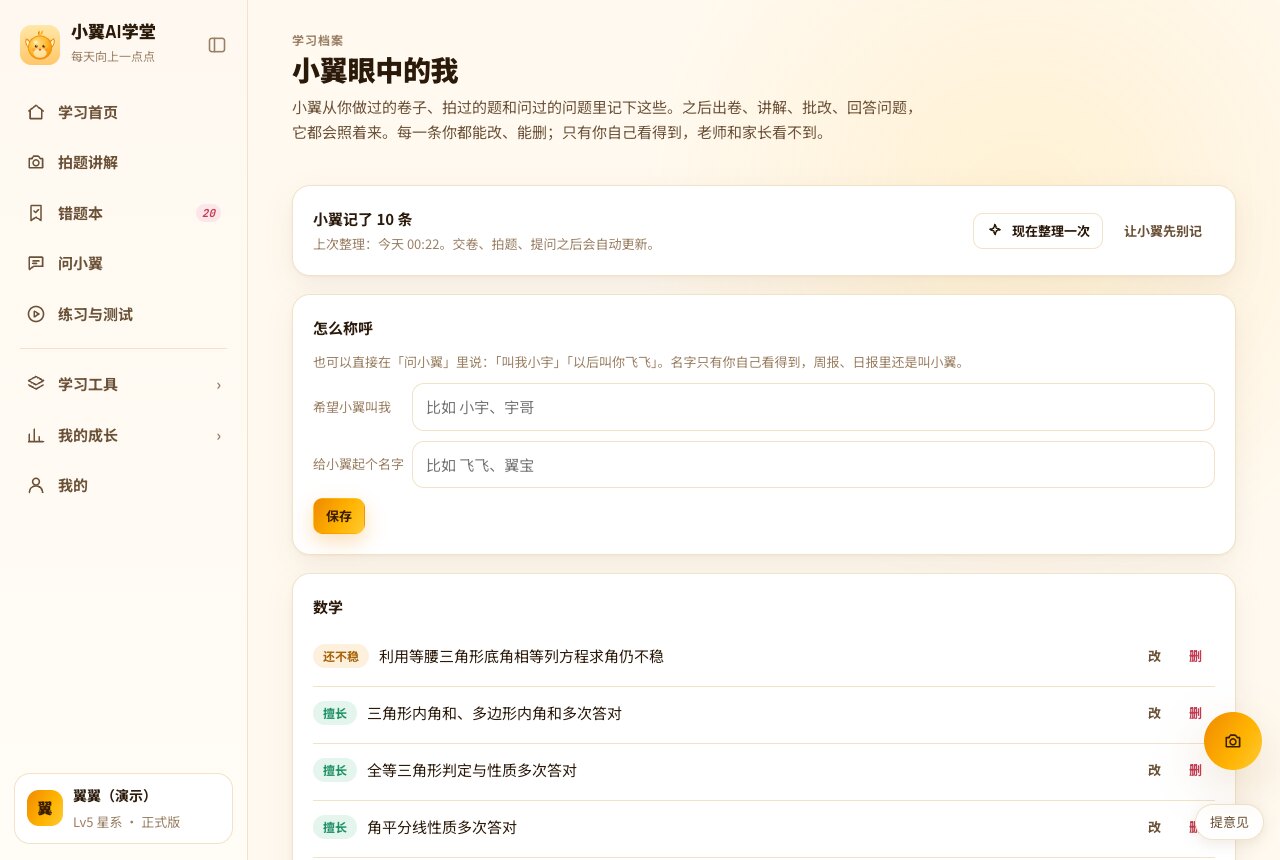Click 删 on 全等三角形判定 row
This screenshot has height=860, width=1280.
(1195, 770)
